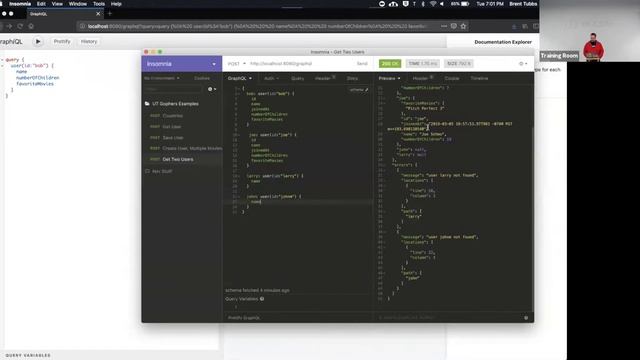Viewport: 640px width, 360px height.
Task: Switch to the Docs tab in the request pane
Action: (352, 78)
